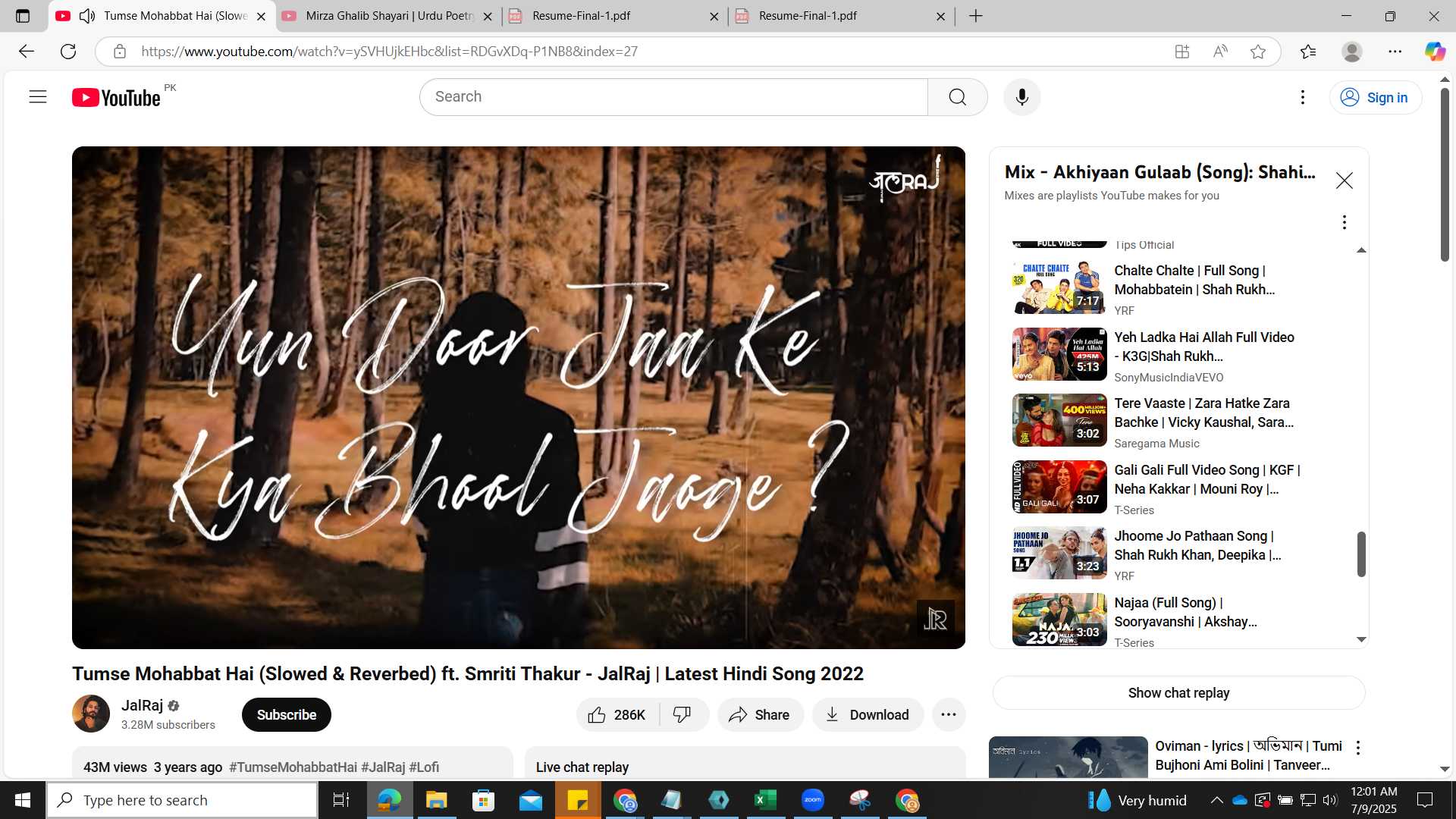
Task: Click playlist scroll up arrow
Action: (x=1361, y=250)
